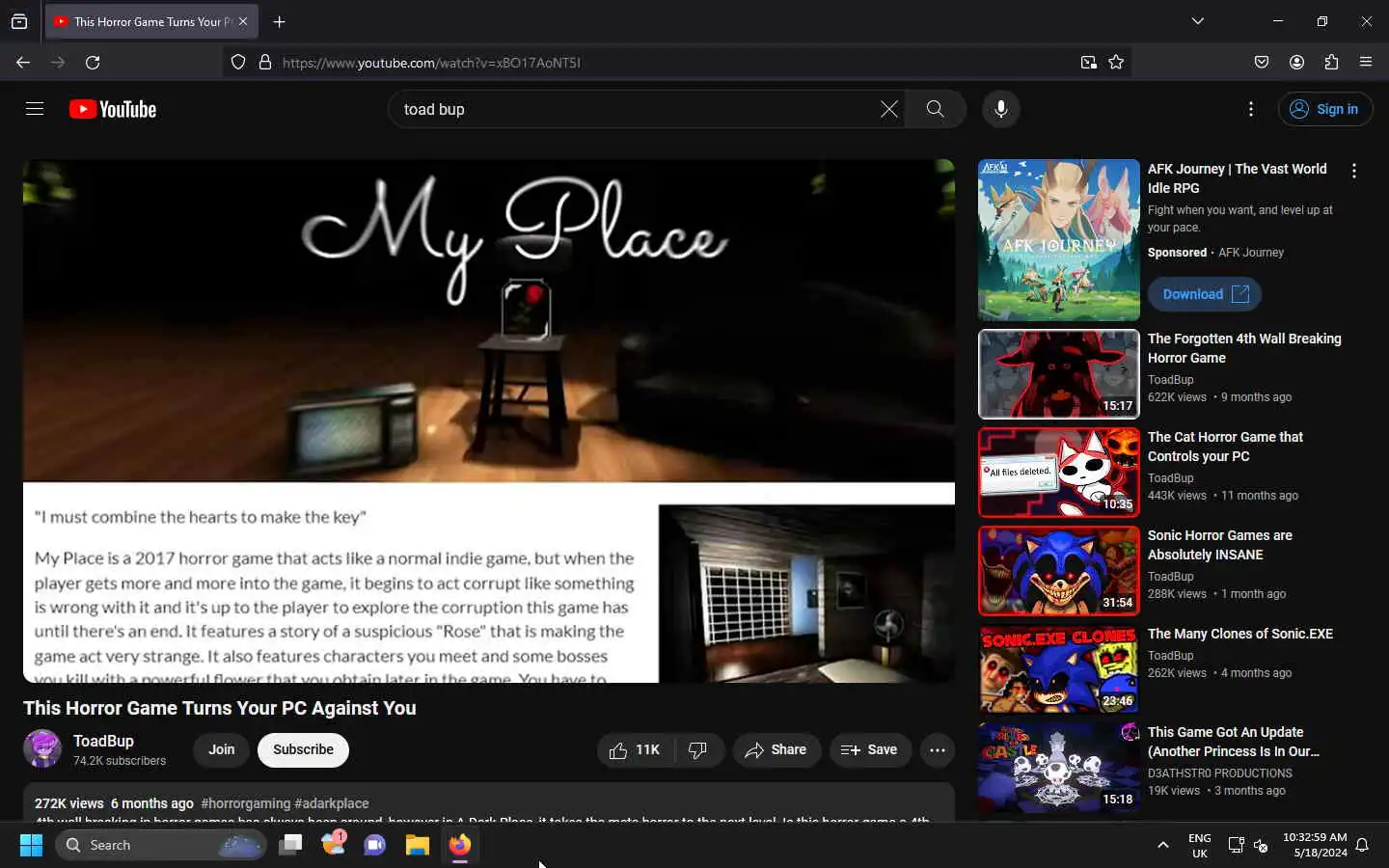1389x868 pixels.
Task: Click Sign in button
Action: coord(1325,109)
